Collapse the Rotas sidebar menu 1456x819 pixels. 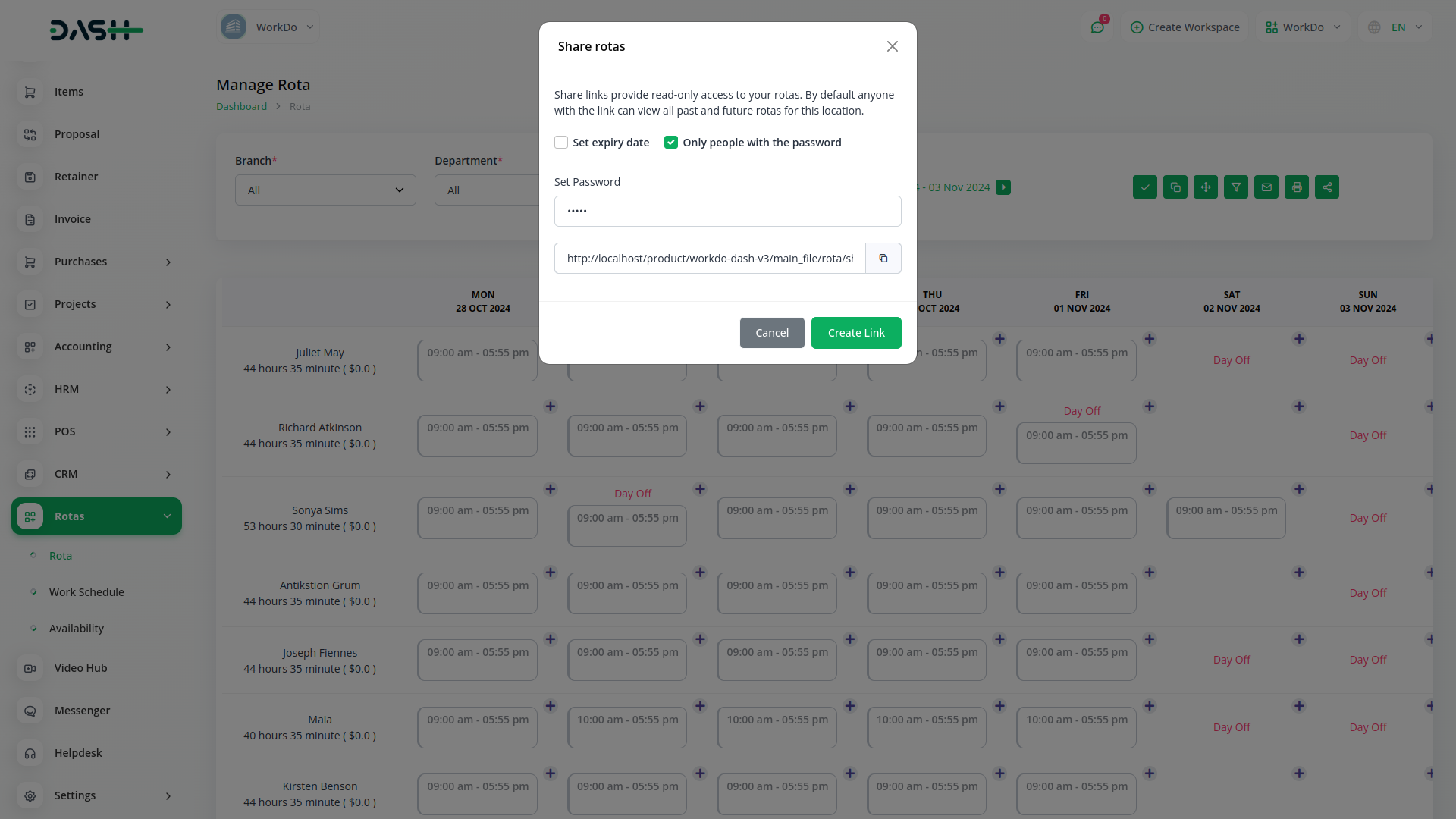tap(96, 516)
